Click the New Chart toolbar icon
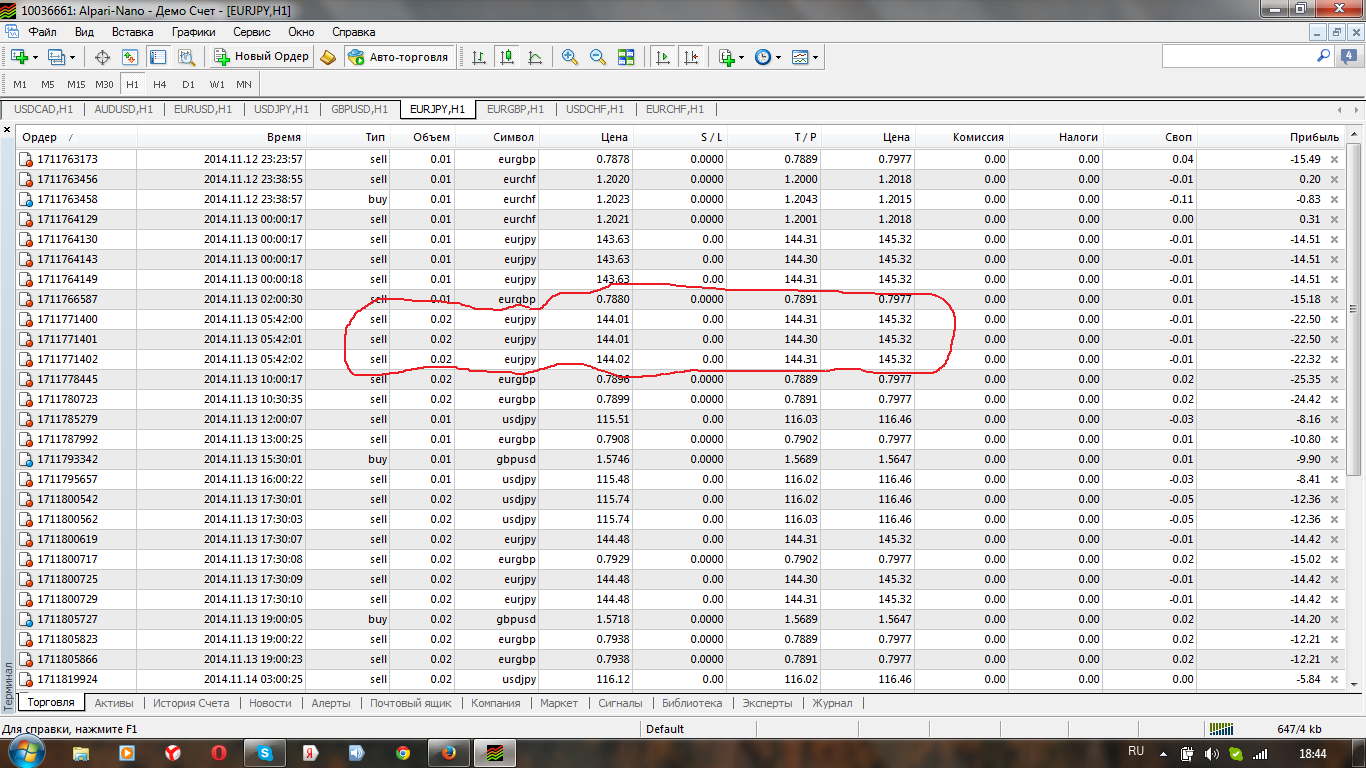 pyautogui.click(x=19, y=57)
